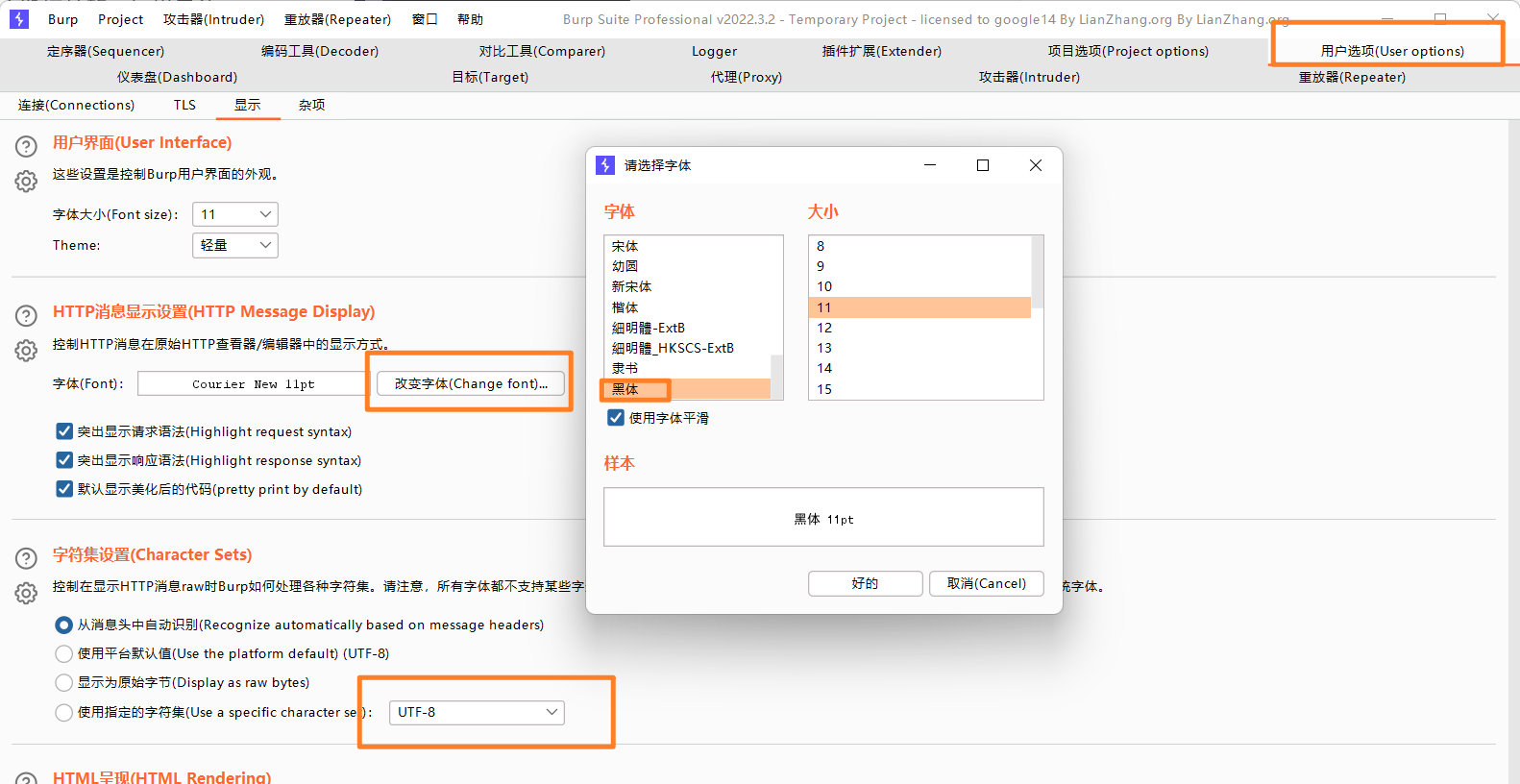
Task: Confirm font with 好的 button
Action: click(x=865, y=583)
